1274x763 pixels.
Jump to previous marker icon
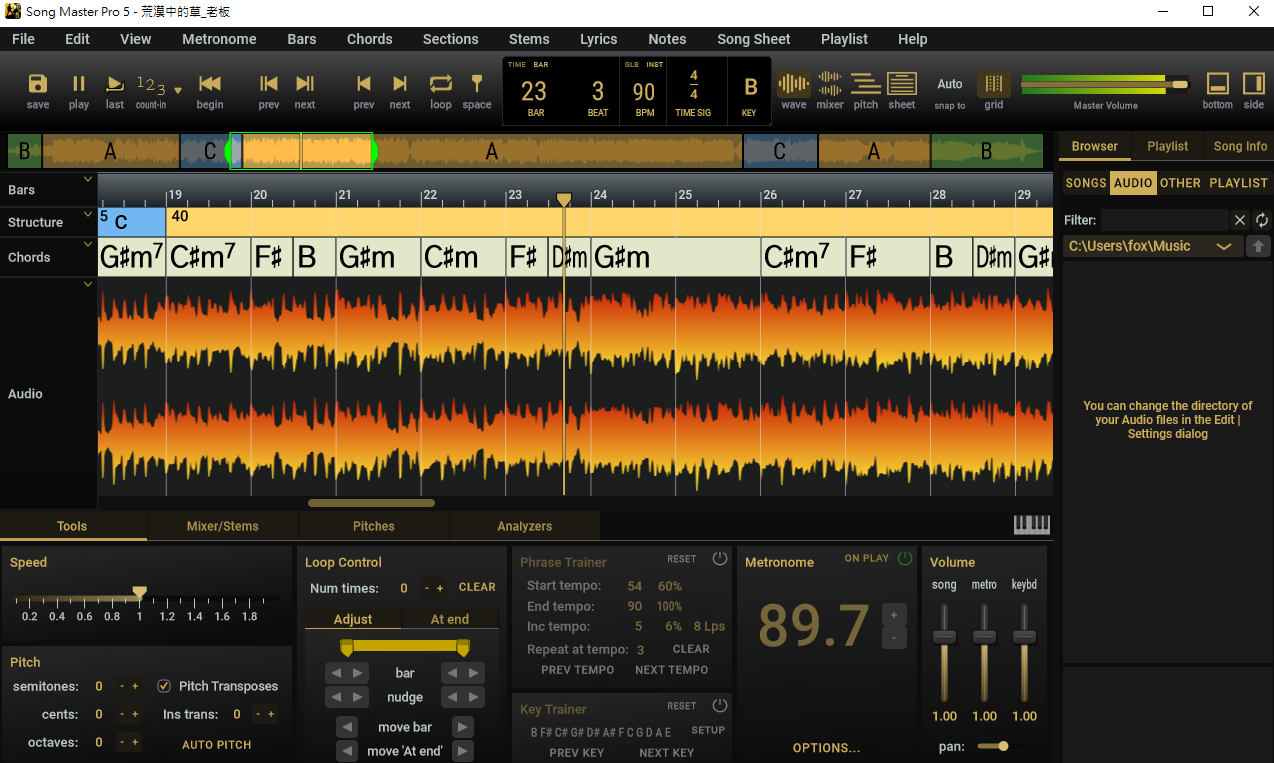coord(364,84)
